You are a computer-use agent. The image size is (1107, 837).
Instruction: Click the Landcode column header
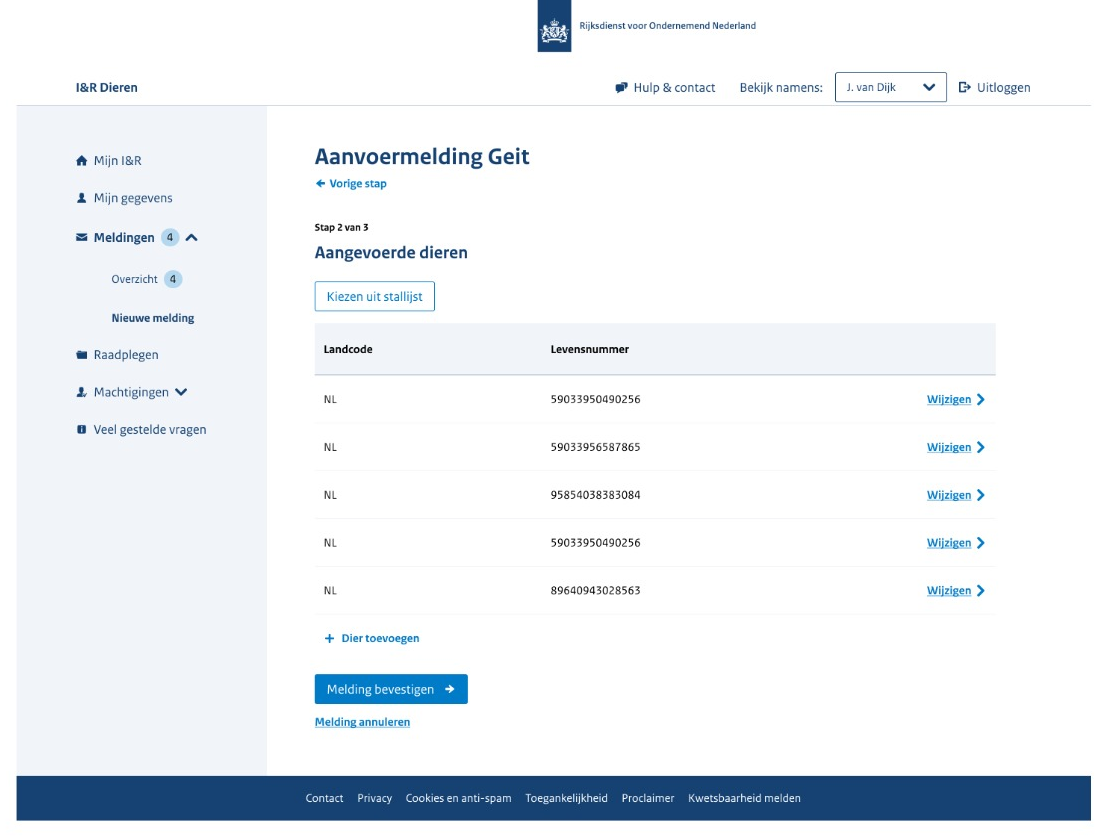[x=348, y=349]
